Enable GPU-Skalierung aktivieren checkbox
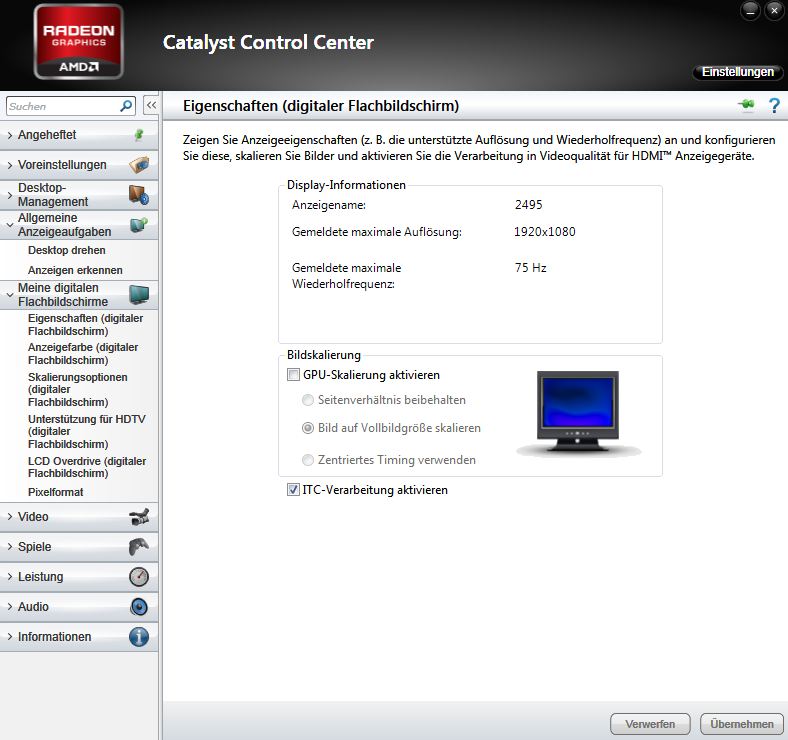This screenshot has width=788, height=740. pos(293,375)
